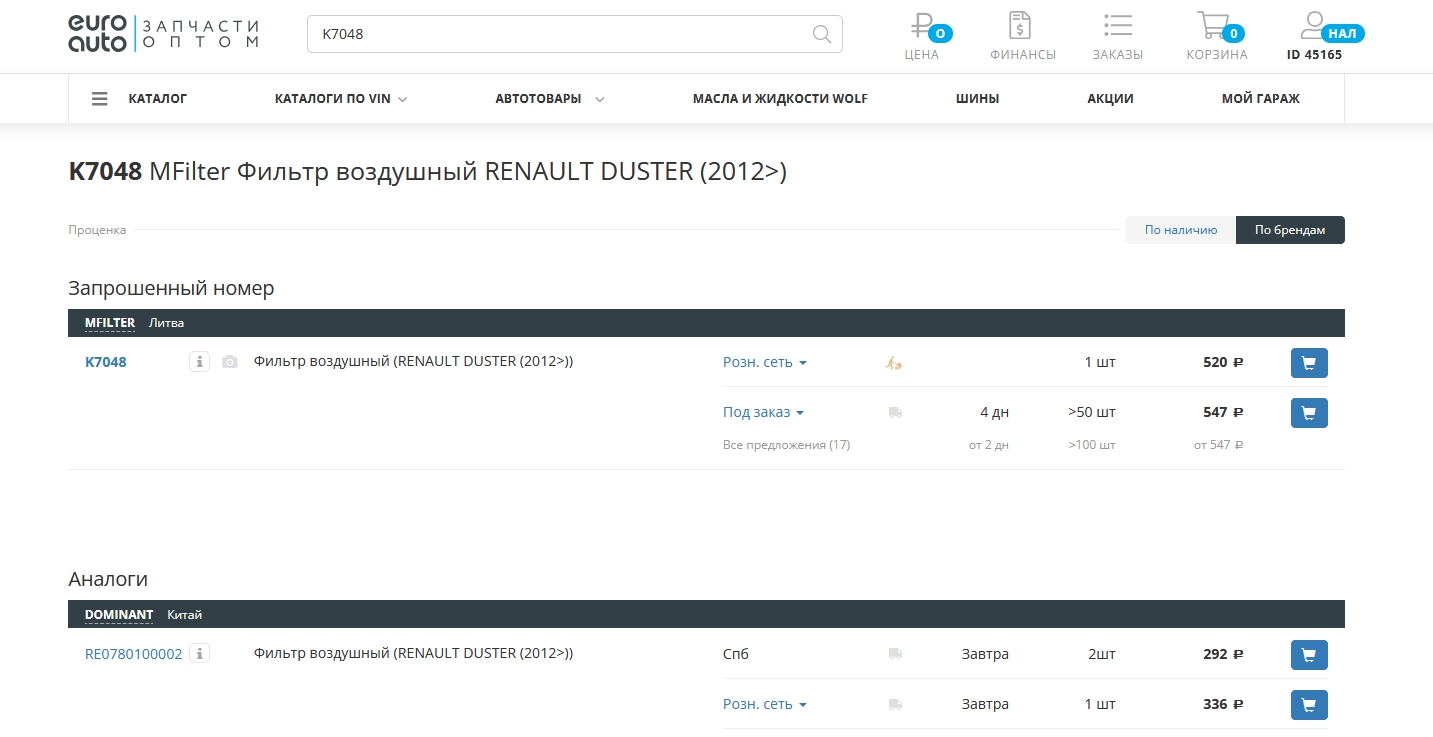Viewport: 1433px width, 737px height.
Task: Open the Euro Auto logo homepage
Action: click(x=164, y=34)
